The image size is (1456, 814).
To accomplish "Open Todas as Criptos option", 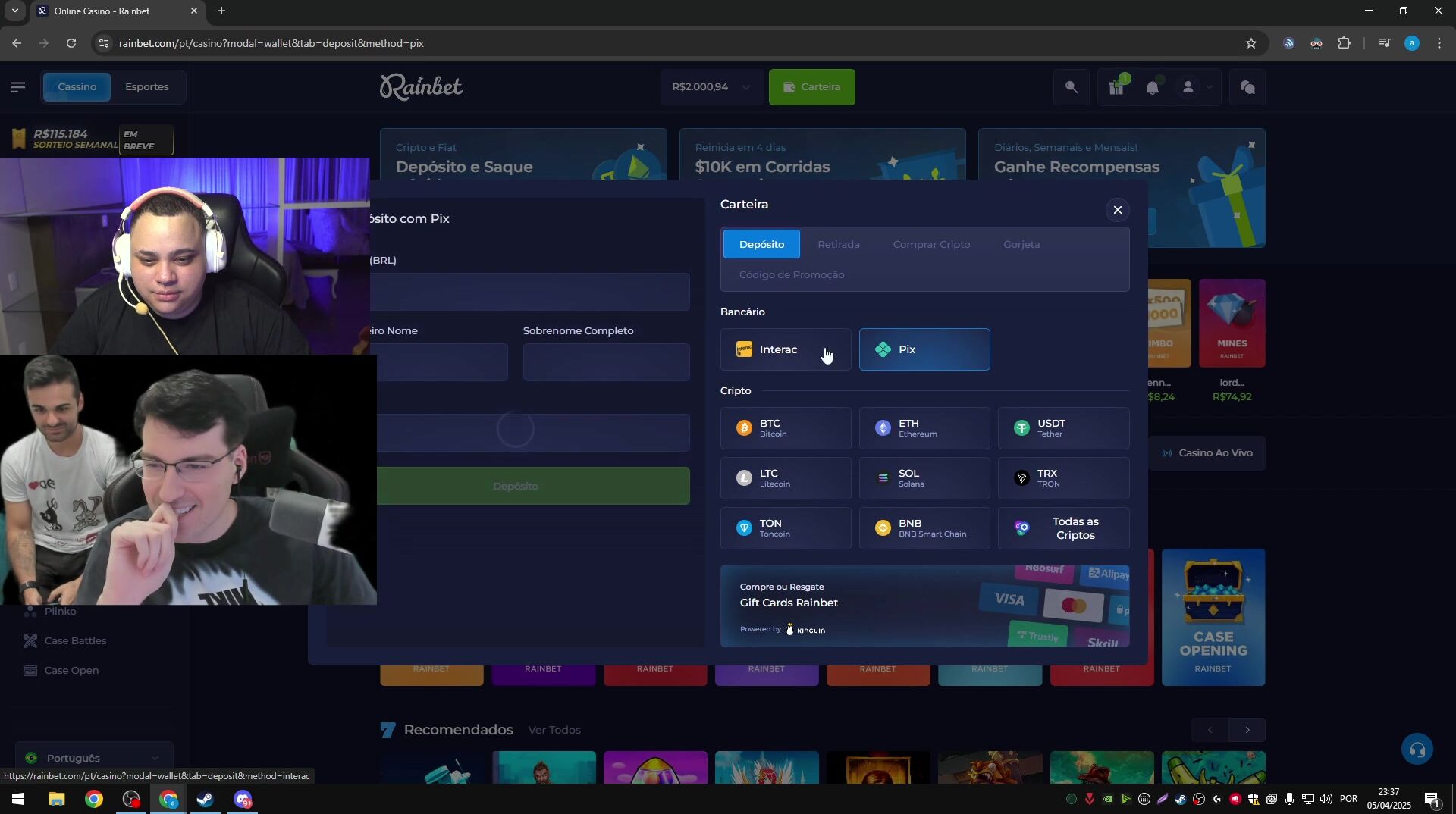I will [x=1063, y=528].
